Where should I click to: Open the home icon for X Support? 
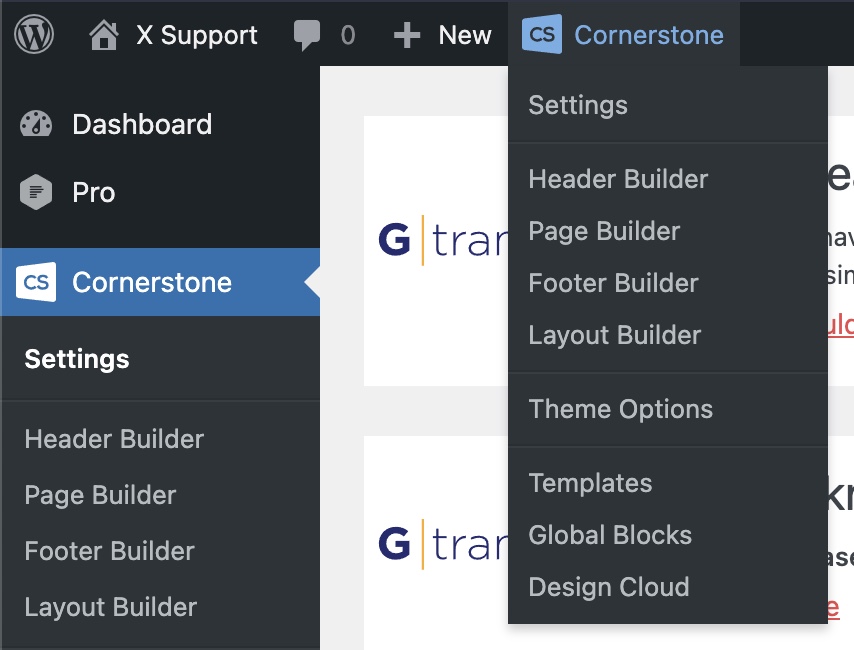(103, 35)
